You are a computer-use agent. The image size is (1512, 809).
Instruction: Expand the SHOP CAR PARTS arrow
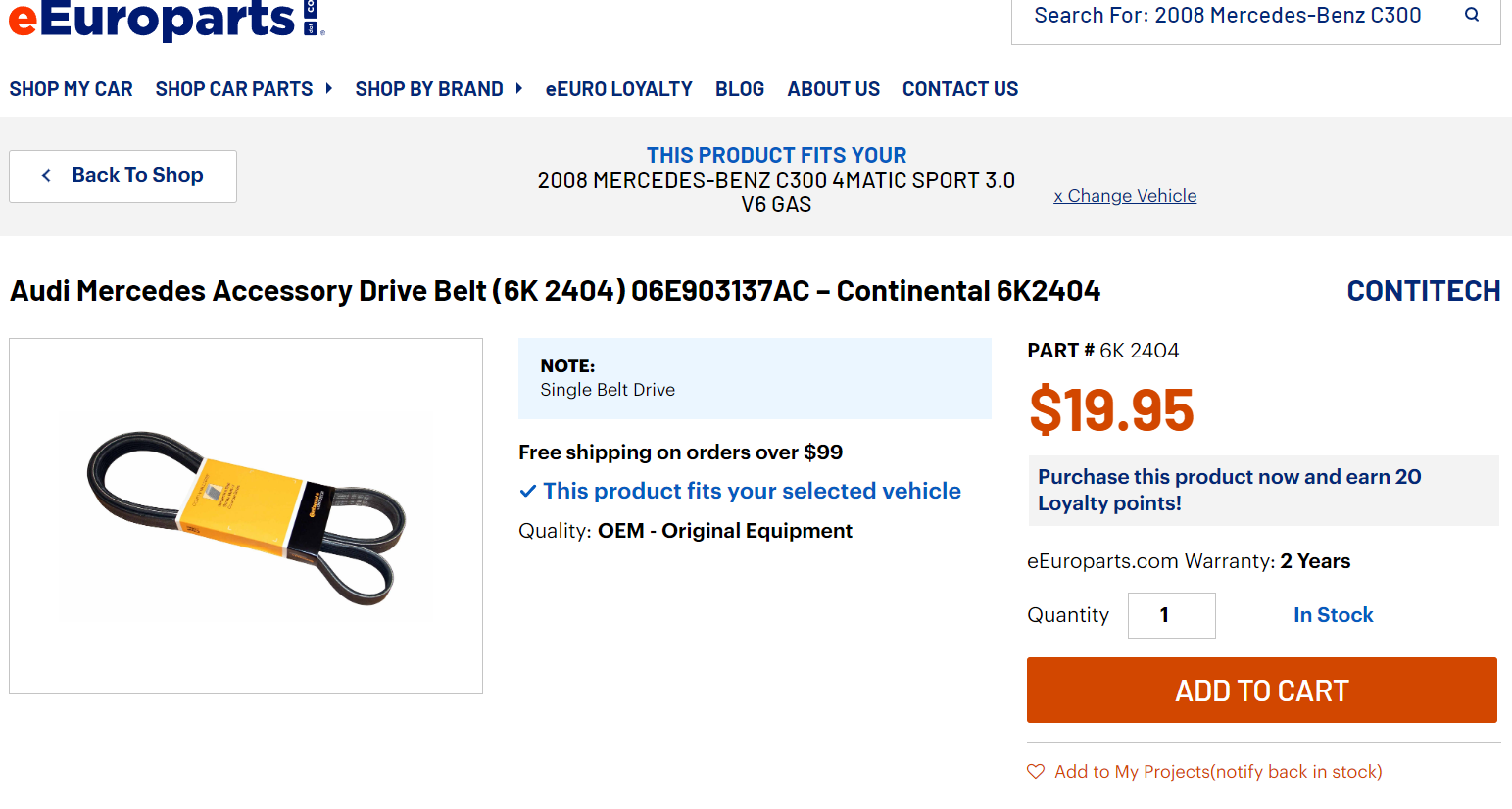(x=329, y=88)
